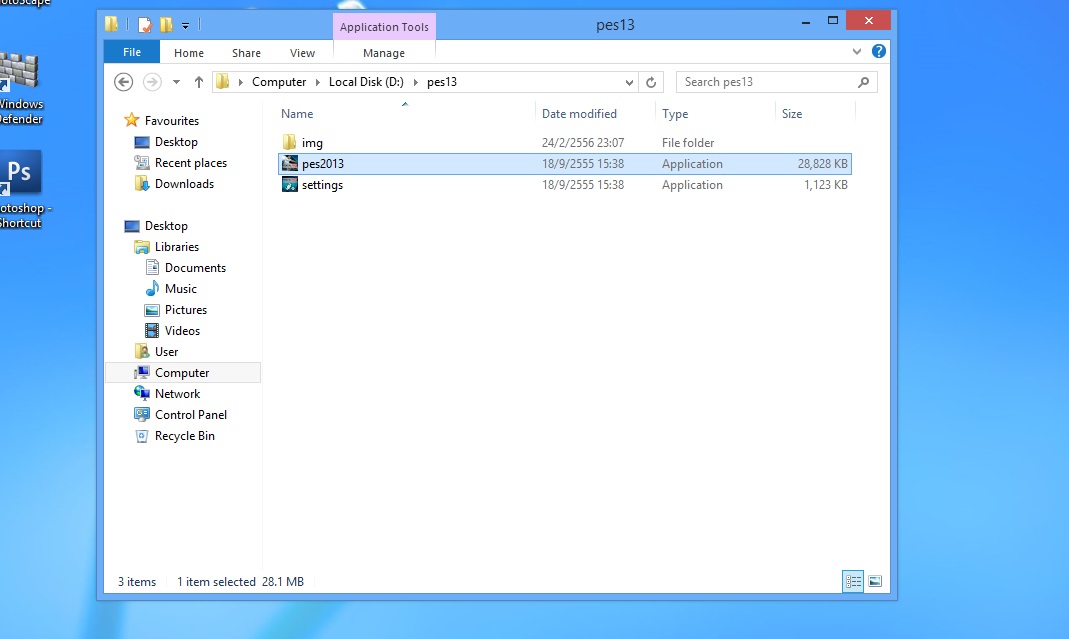This screenshot has height=639, width=1069.
Task: Click the folder icon in the title bar
Action: click(112, 25)
